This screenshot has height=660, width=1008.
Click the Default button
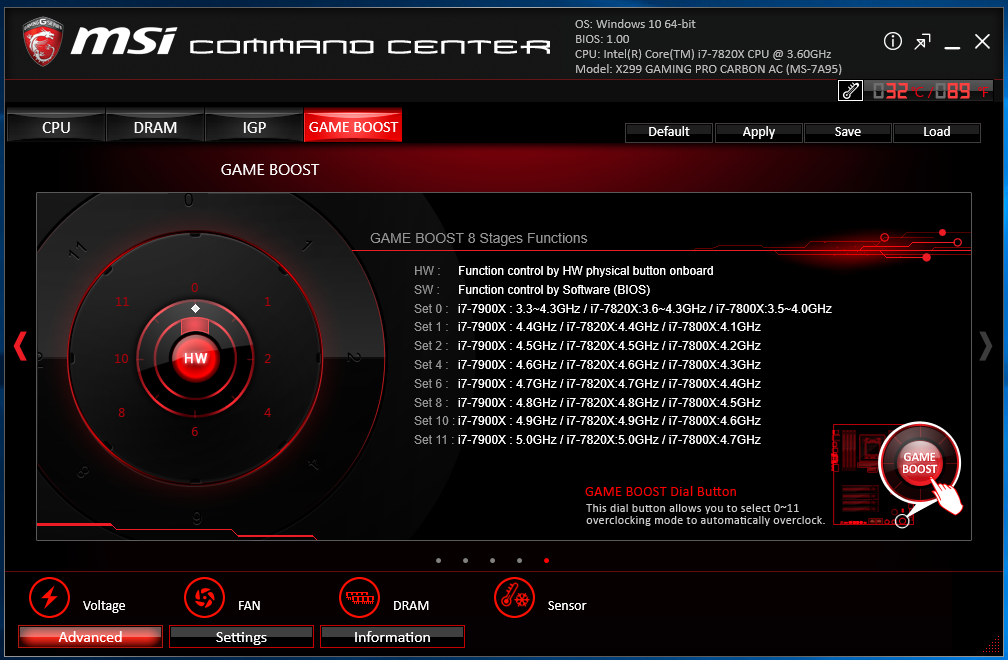tap(669, 132)
